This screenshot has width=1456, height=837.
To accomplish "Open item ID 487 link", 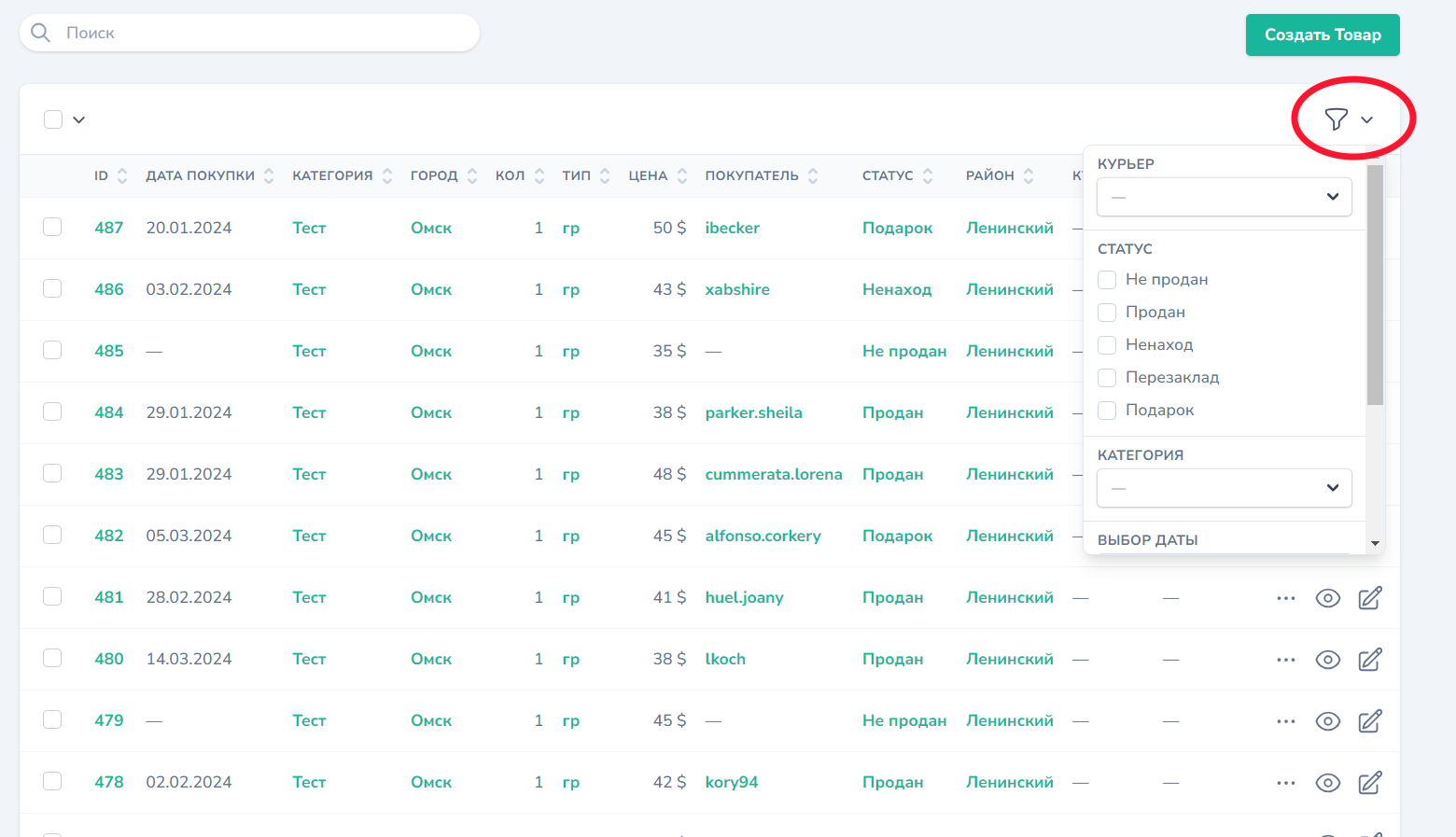I will point(109,228).
